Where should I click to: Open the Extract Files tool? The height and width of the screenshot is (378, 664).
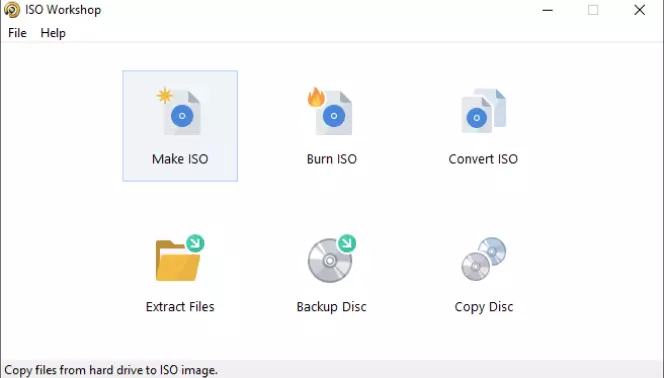(x=180, y=273)
